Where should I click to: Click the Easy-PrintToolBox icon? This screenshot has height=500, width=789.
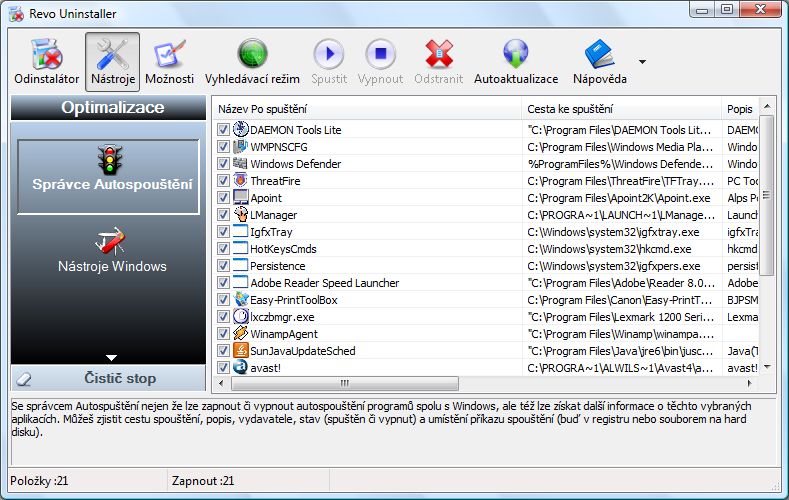pos(241,299)
